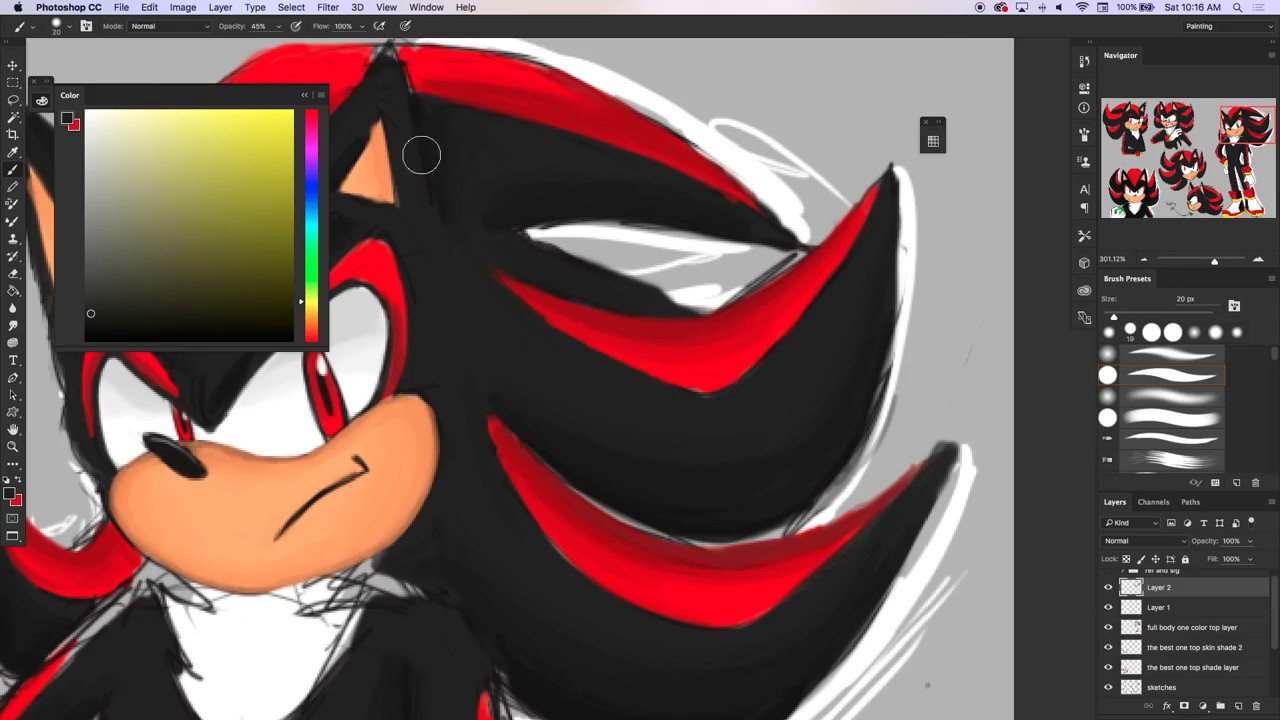Open the Info panel icon
Image resolution: width=1280 pixels, height=720 pixels.
click(1085, 108)
